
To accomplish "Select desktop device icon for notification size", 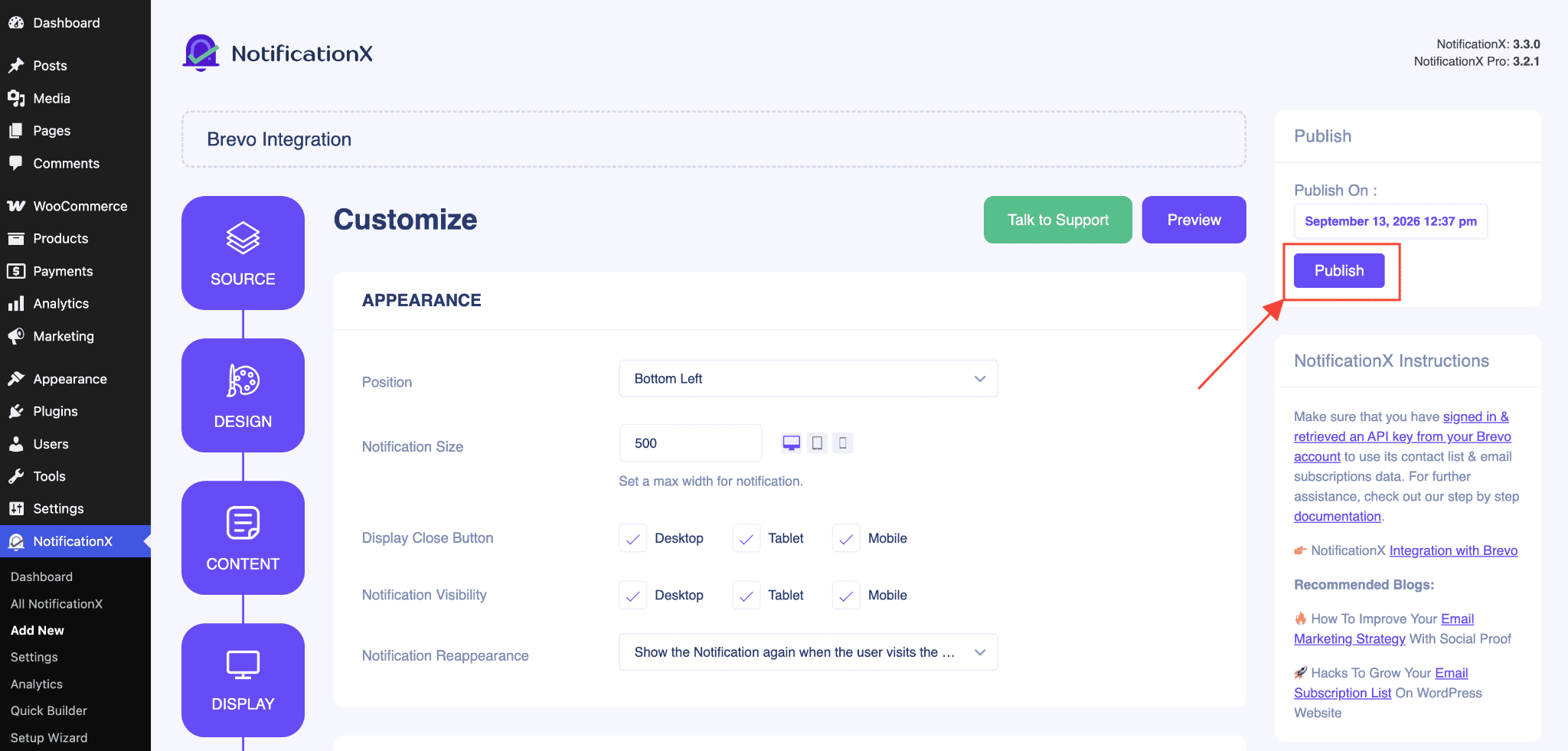I will point(792,443).
